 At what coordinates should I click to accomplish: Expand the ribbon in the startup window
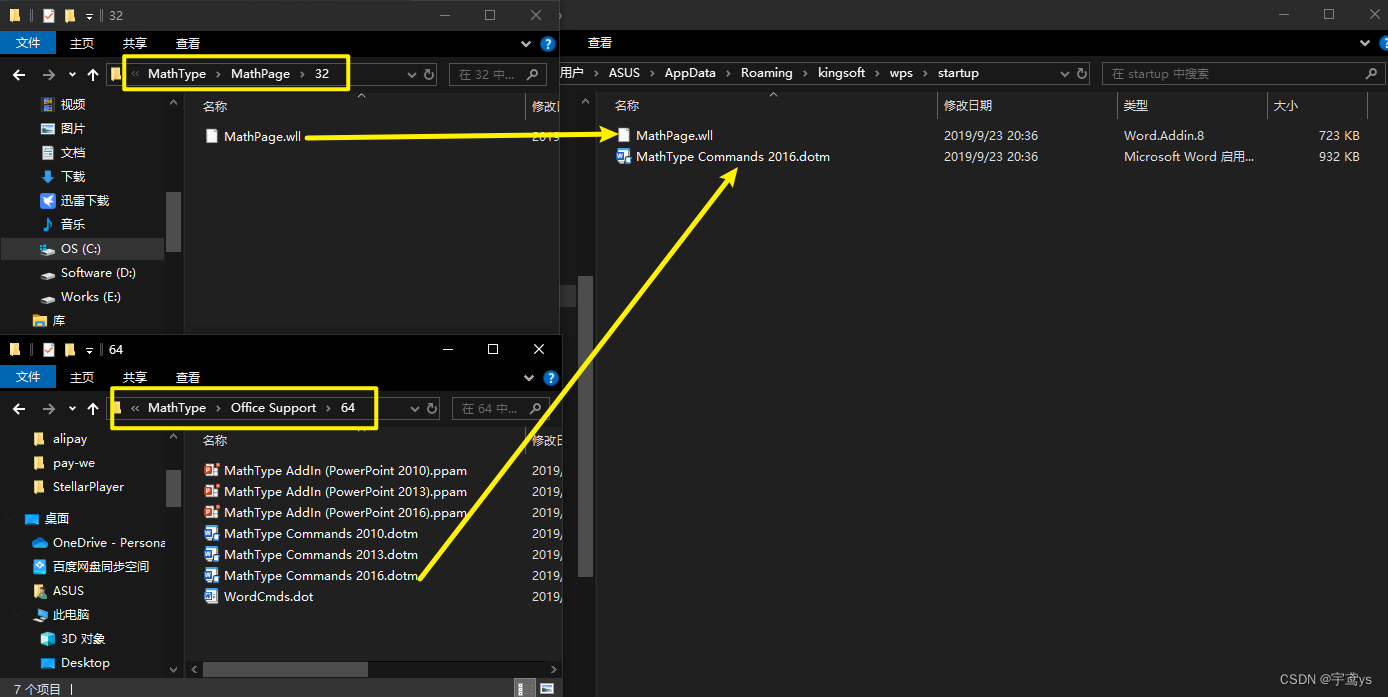pyautogui.click(x=1366, y=44)
